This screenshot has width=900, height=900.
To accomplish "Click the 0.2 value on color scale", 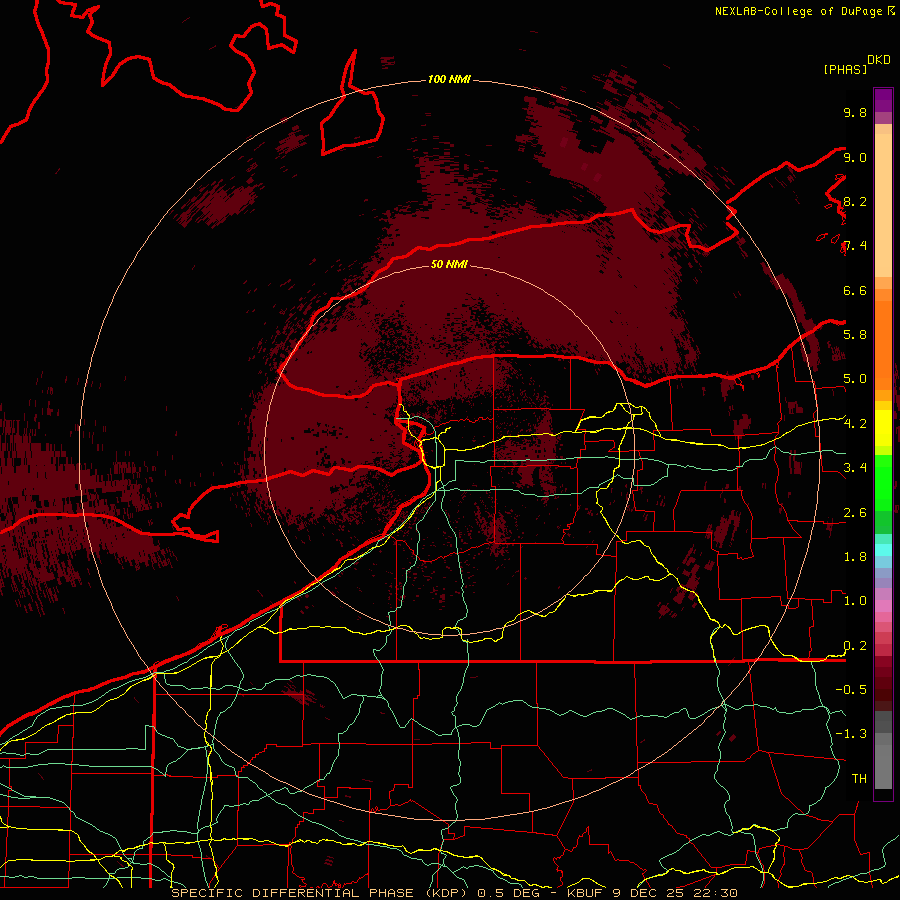I will (855, 645).
